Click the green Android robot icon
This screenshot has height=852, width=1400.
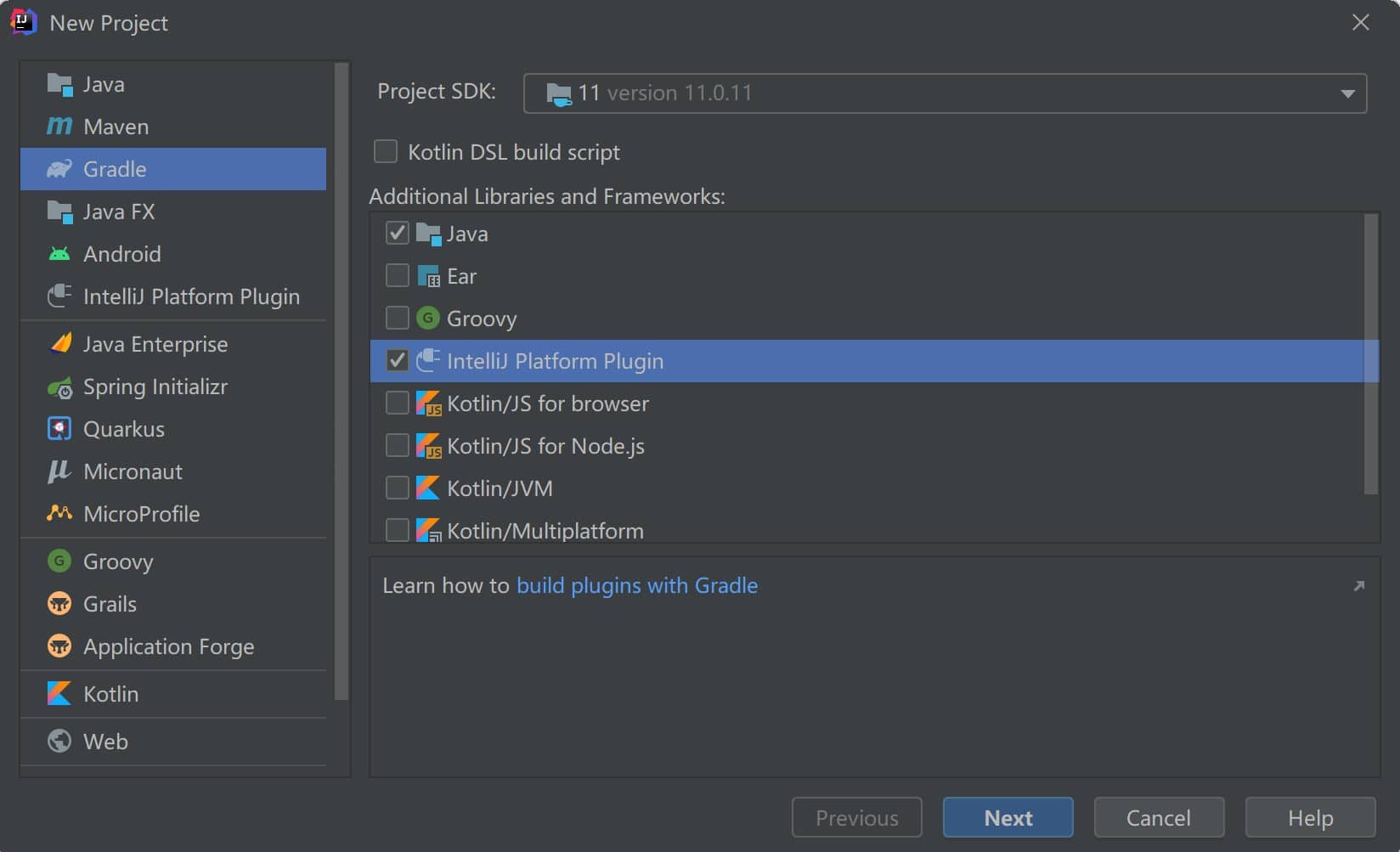[x=59, y=254]
